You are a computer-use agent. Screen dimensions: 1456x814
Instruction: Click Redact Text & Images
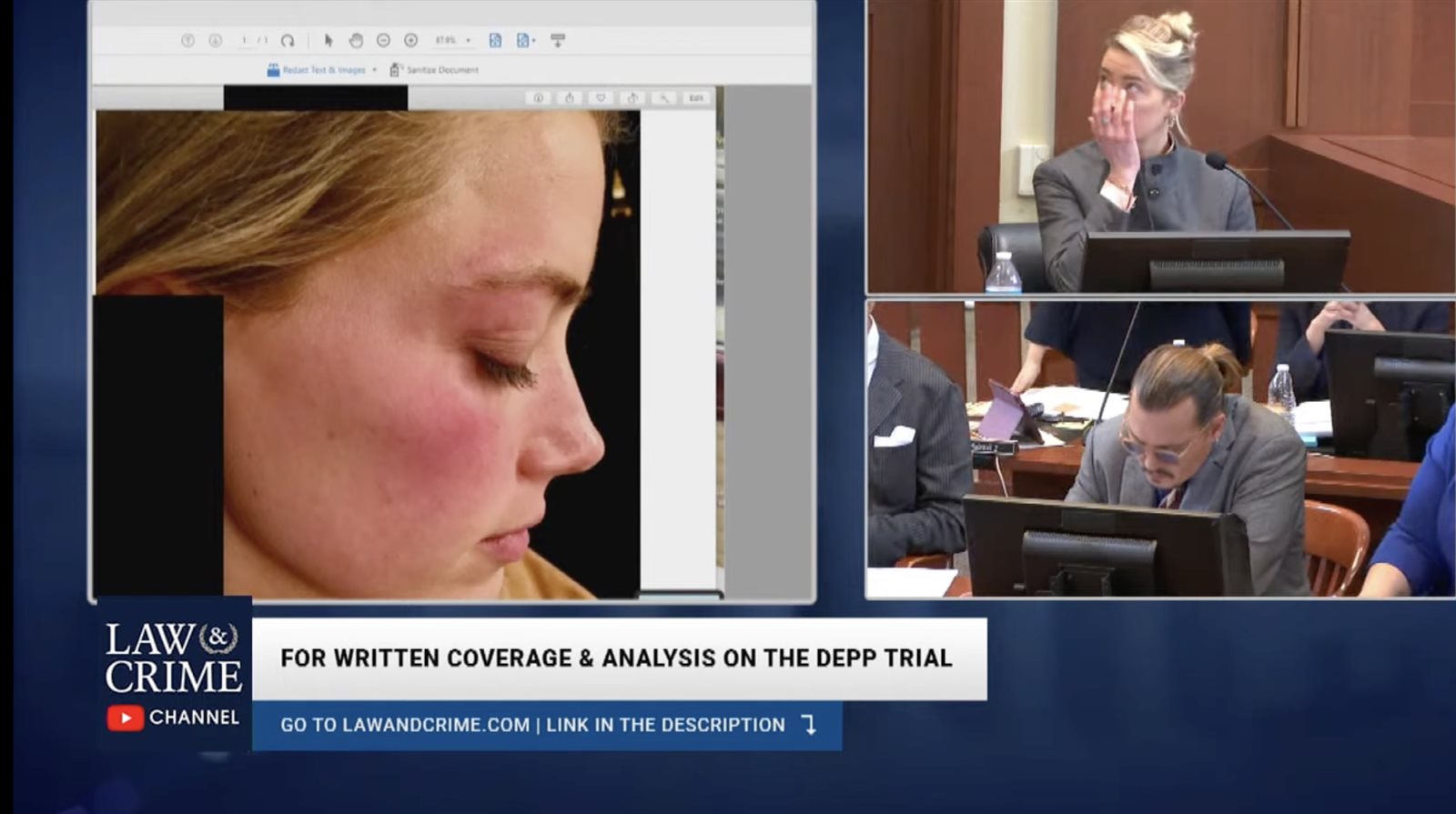tap(323, 70)
